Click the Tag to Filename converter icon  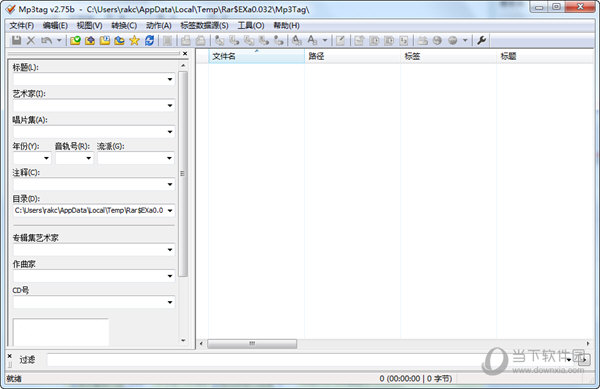click(219, 40)
